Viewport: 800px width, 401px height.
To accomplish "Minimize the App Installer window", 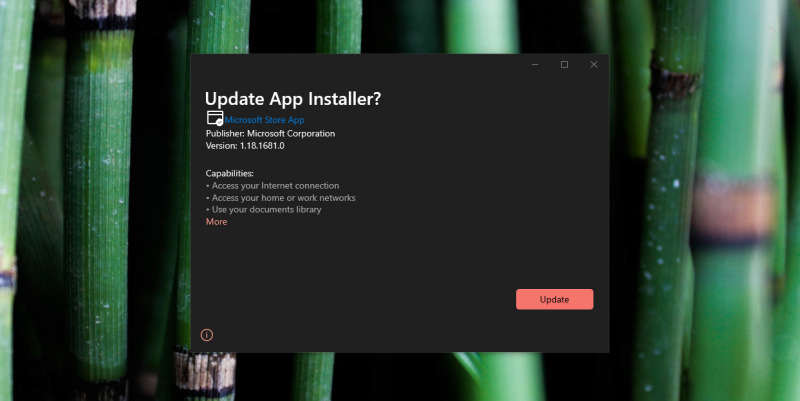I will (x=535, y=64).
